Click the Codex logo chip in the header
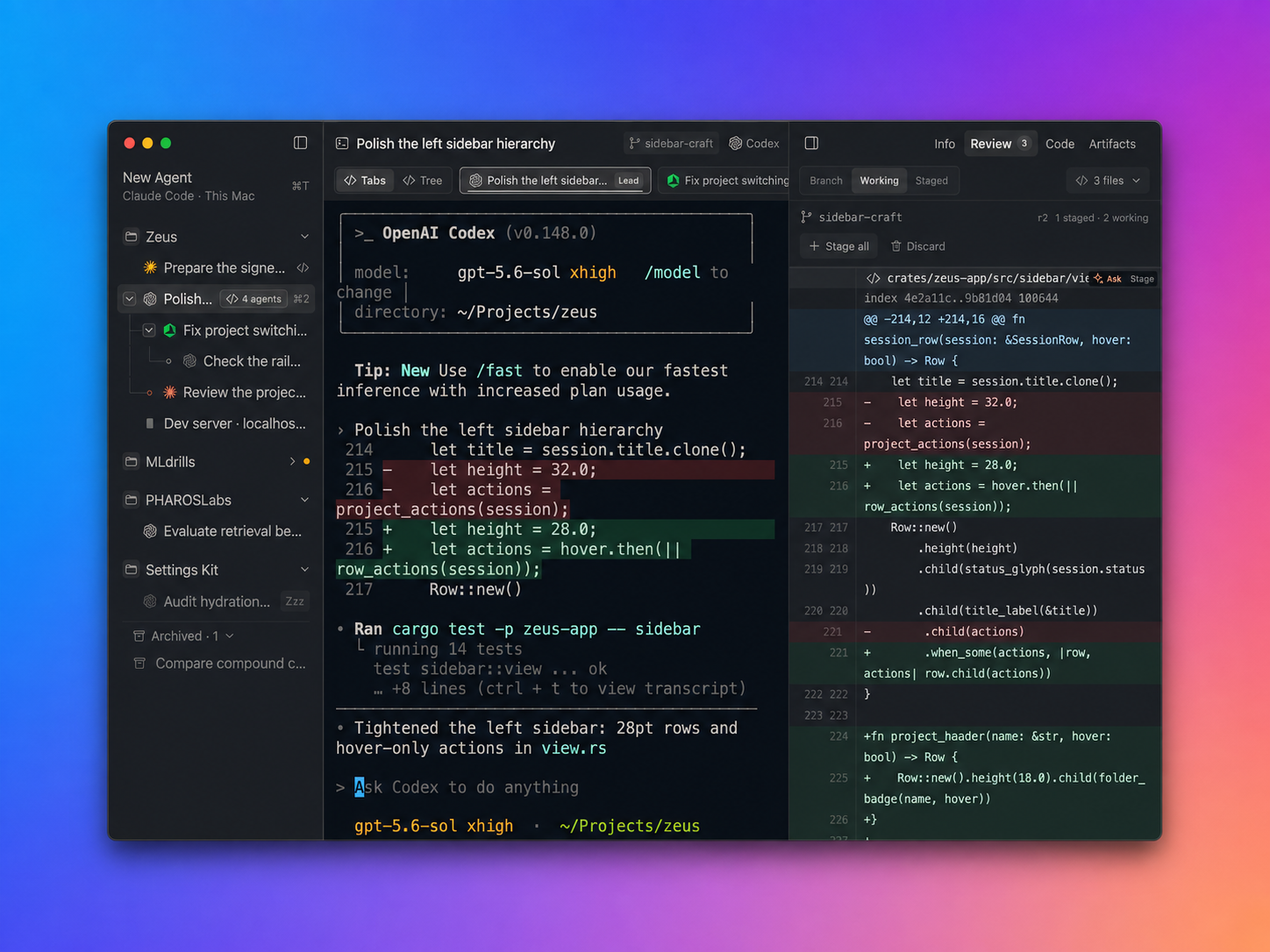 point(754,143)
